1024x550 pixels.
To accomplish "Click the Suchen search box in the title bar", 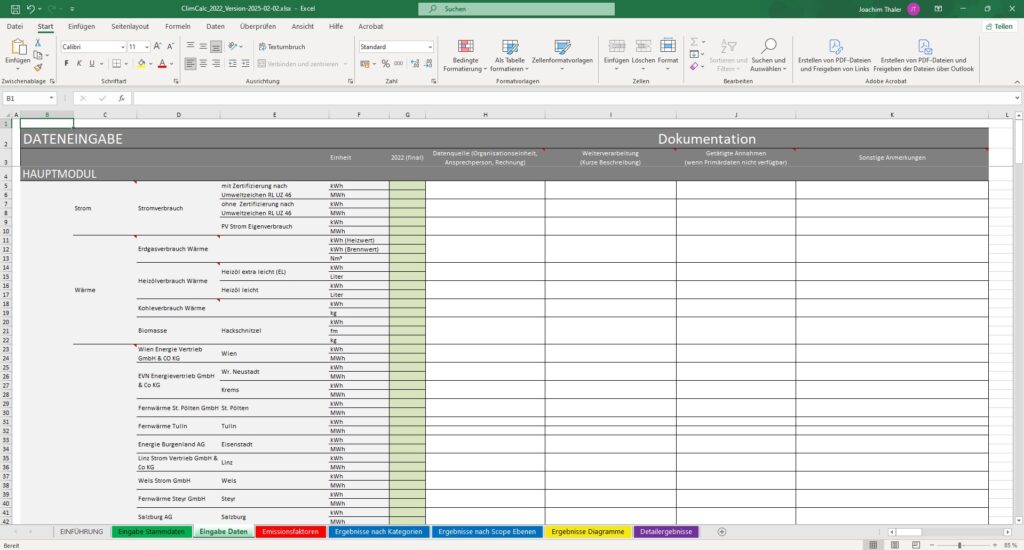I will coord(516,9).
